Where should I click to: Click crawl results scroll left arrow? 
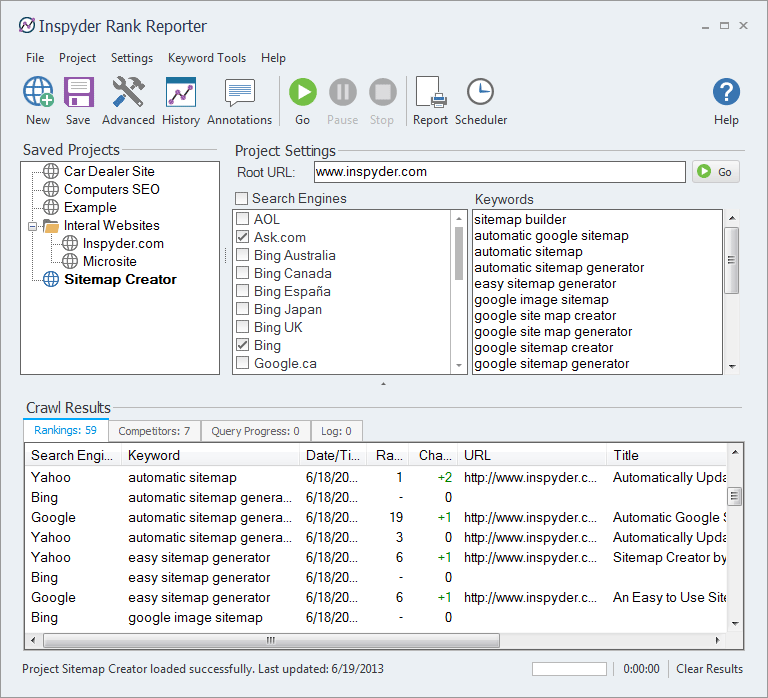click(x=33, y=640)
